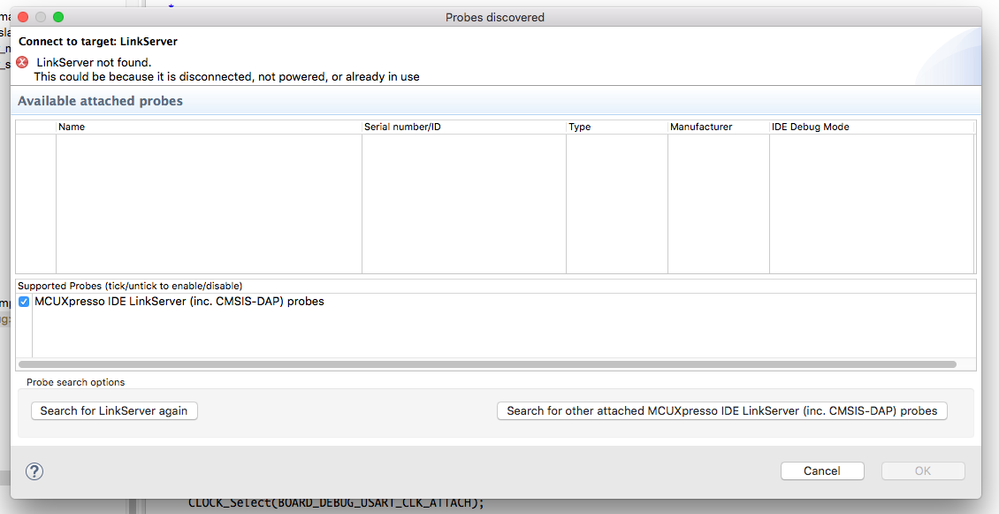The image size is (999, 514).
Task: Select the IDE Debug Mode column header
Action: (872, 127)
